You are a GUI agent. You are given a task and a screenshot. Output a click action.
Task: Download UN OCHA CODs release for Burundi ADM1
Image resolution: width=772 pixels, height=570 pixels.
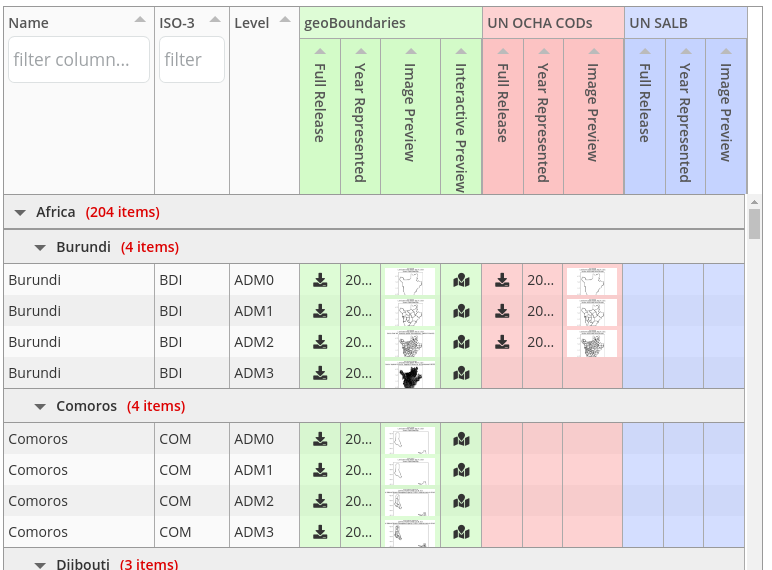tap(502, 311)
